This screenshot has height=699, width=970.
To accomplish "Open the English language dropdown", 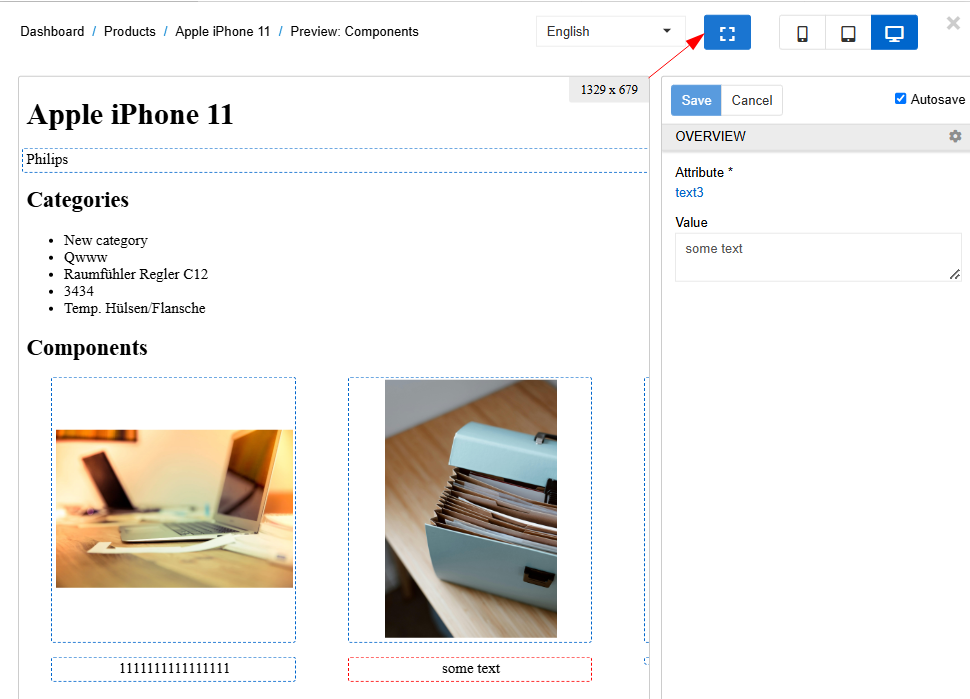I will click(x=610, y=32).
